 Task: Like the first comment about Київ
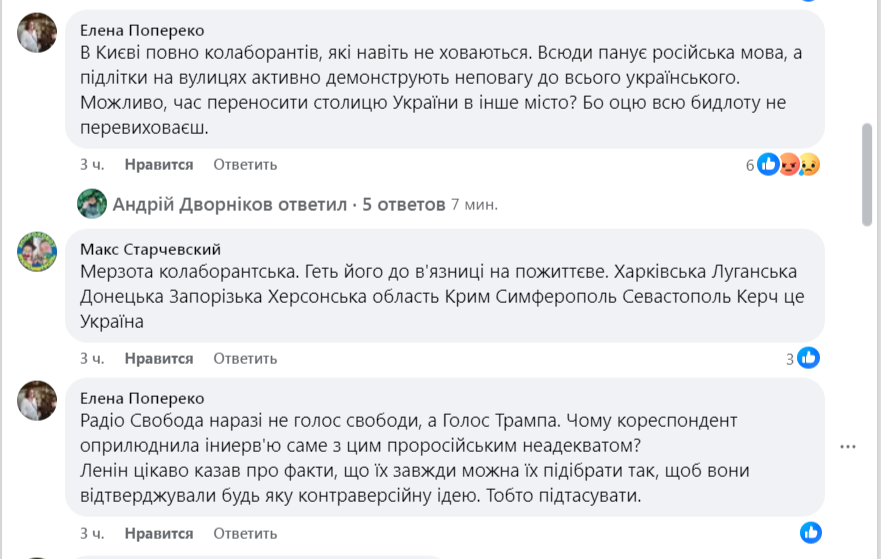click(158, 164)
